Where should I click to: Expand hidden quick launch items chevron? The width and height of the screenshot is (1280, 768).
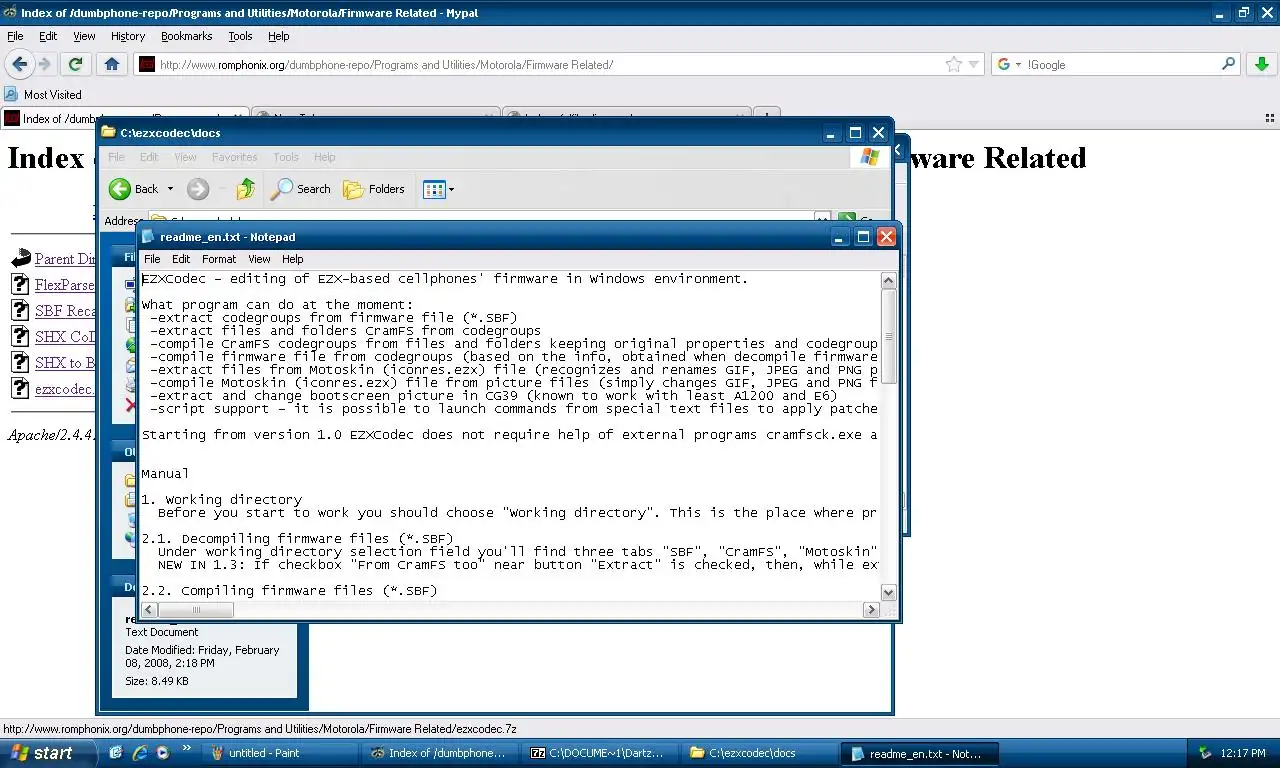point(187,749)
